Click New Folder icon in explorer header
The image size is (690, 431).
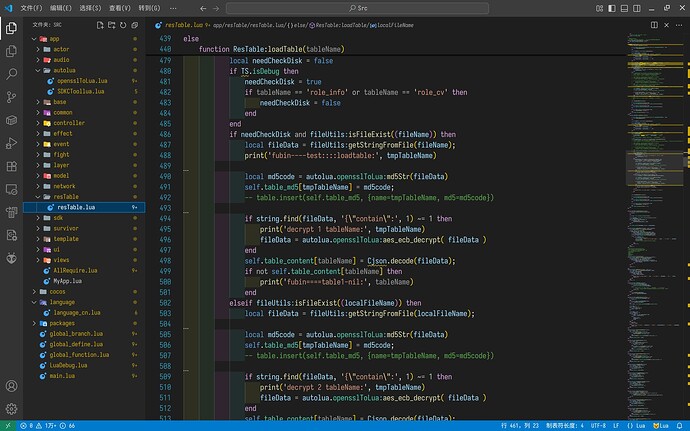pyautogui.click(x=111, y=25)
